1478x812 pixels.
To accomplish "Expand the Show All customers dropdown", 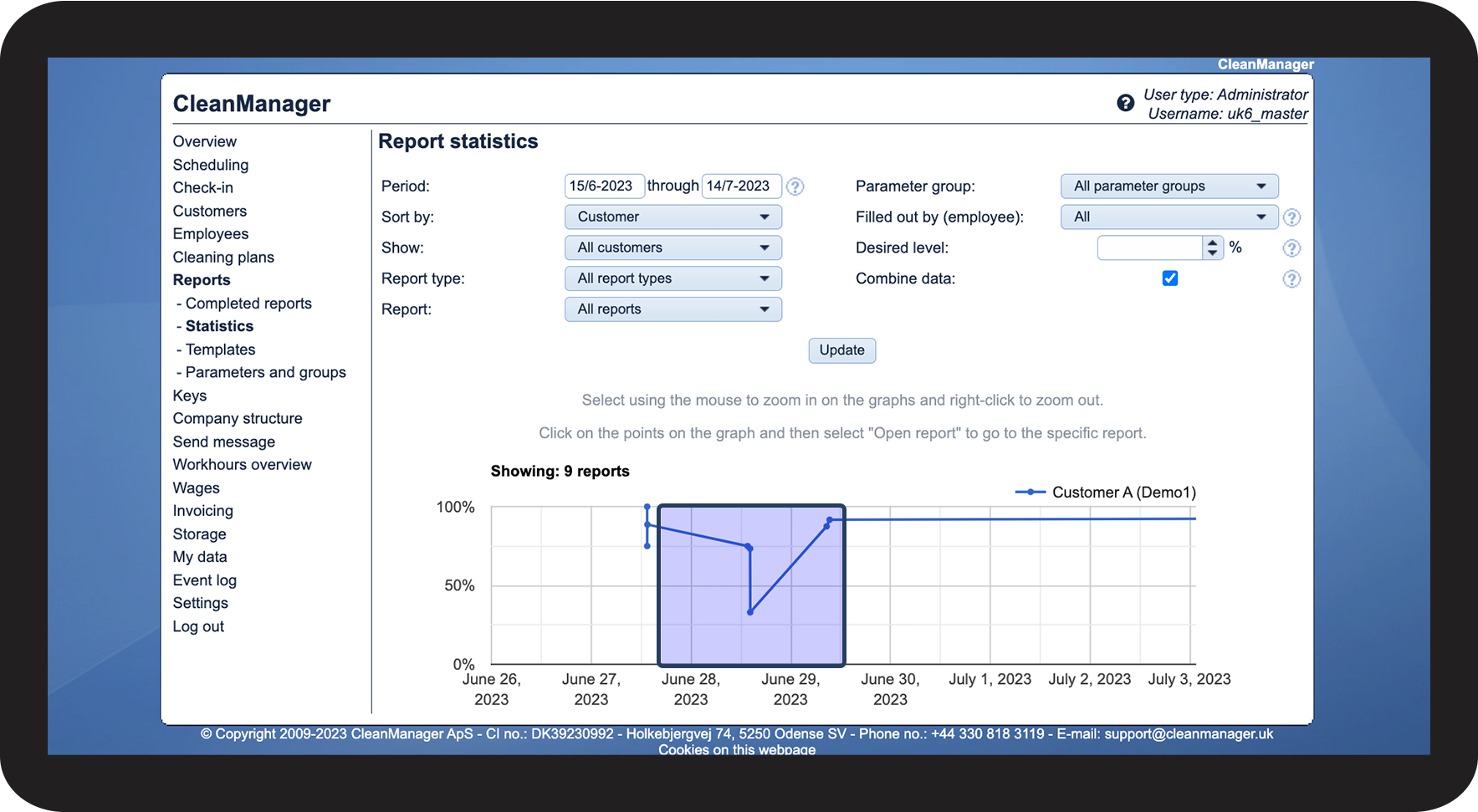I will coord(673,248).
